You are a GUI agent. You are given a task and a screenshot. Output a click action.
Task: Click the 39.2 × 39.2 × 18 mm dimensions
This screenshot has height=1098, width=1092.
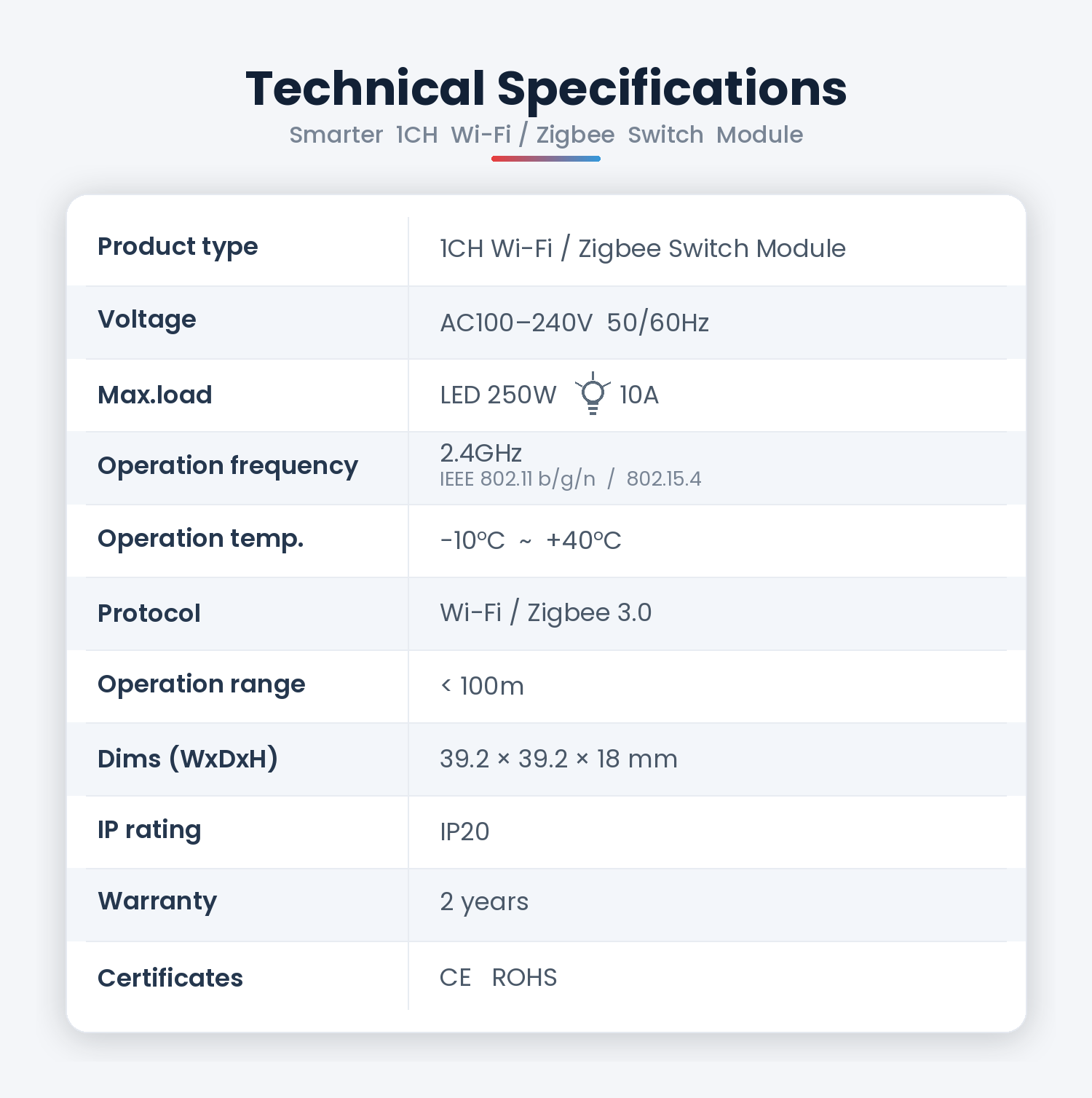[558, 759]
